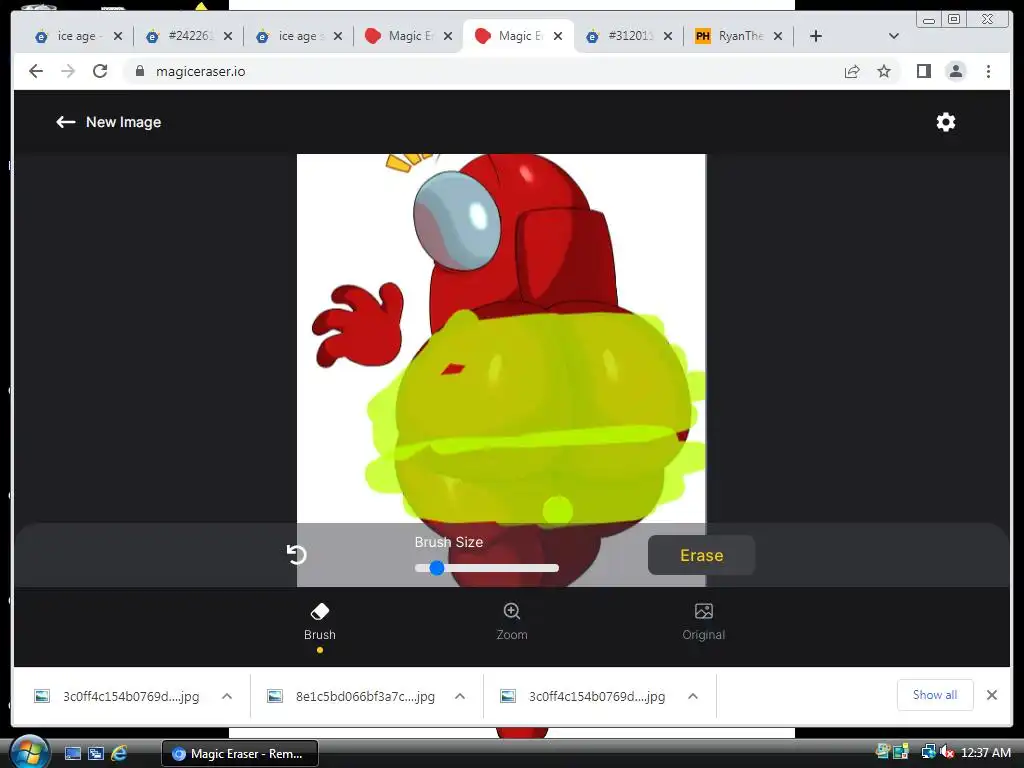This screenshot has height=768, width=1024.
Task: Click Switch Between Windows icon in taskbar
Action: coord(95,754)
